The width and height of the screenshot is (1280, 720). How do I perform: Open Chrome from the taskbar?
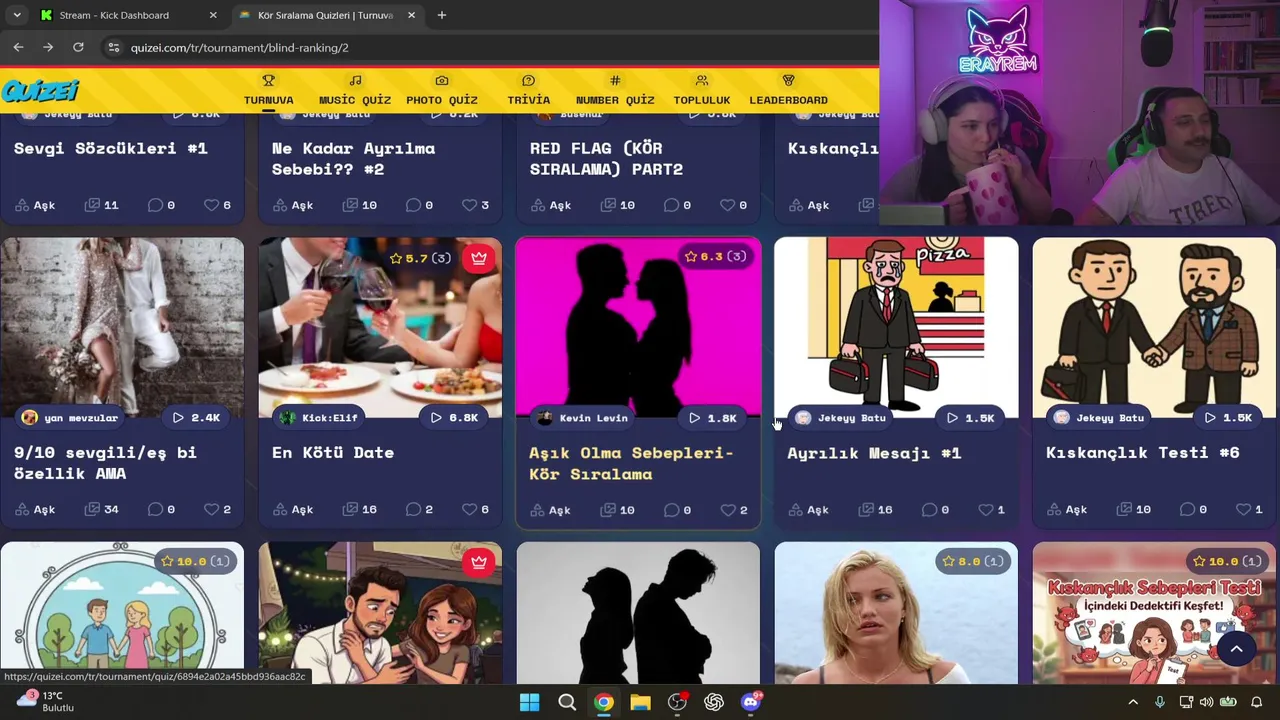coord(603,702)
